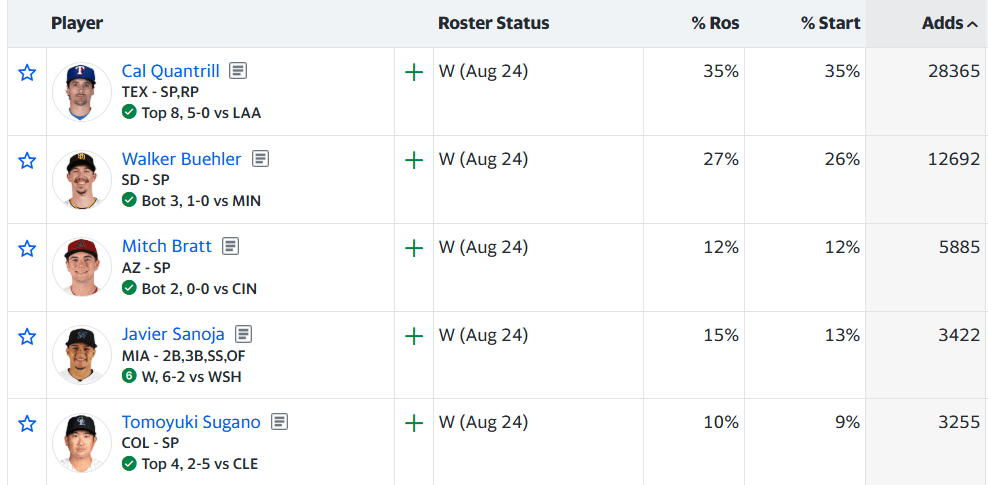
Task: Sort by the % Start column header
Action: pyautogui.click(x=830, y=23)
